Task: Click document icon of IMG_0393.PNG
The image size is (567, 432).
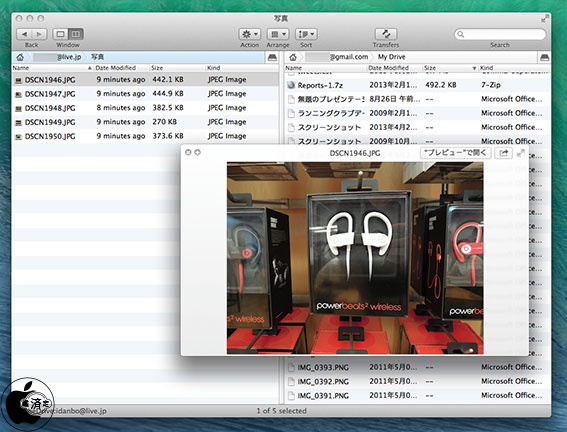Action: tap(291, 367)
